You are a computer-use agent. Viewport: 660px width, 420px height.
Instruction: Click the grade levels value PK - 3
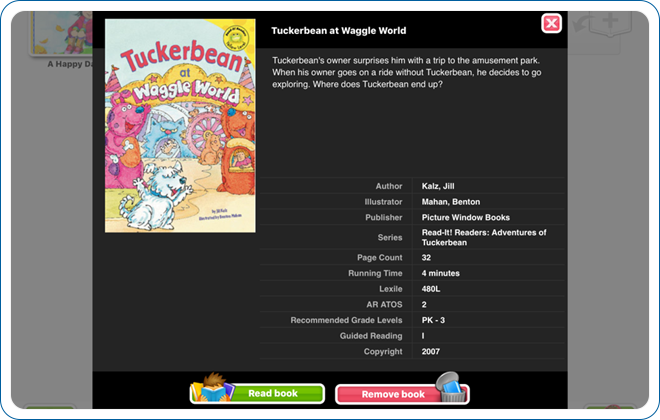[x=433, y=320]
